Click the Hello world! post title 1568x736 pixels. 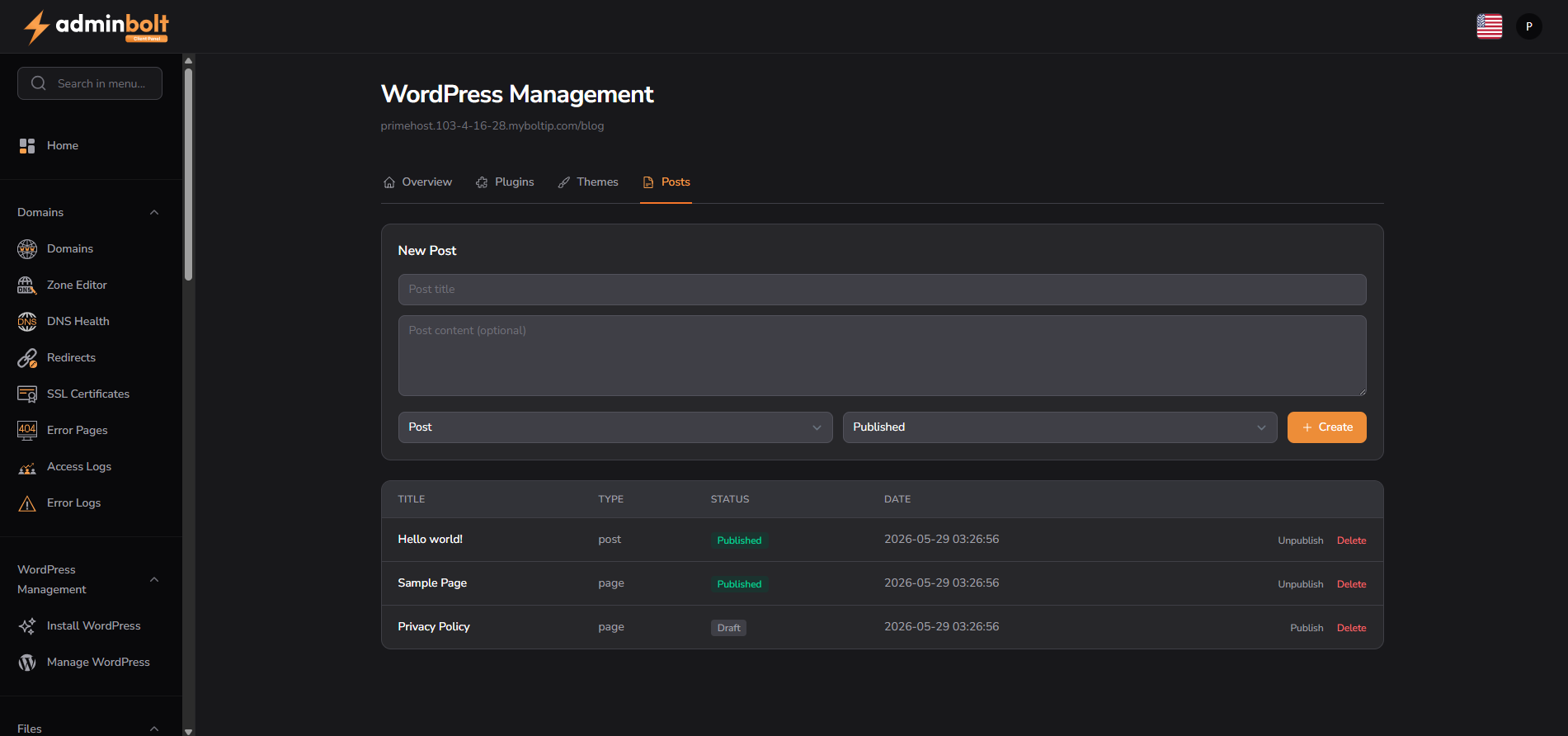(x=430, y=540)
